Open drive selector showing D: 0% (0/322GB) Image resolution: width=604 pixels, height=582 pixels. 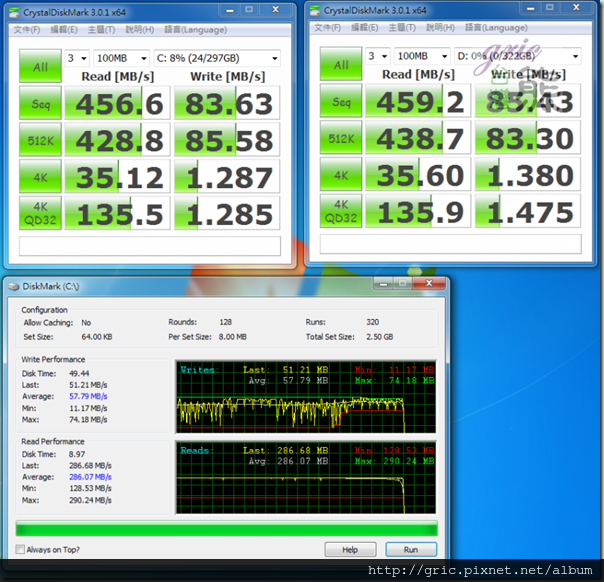tap(517, 56)
